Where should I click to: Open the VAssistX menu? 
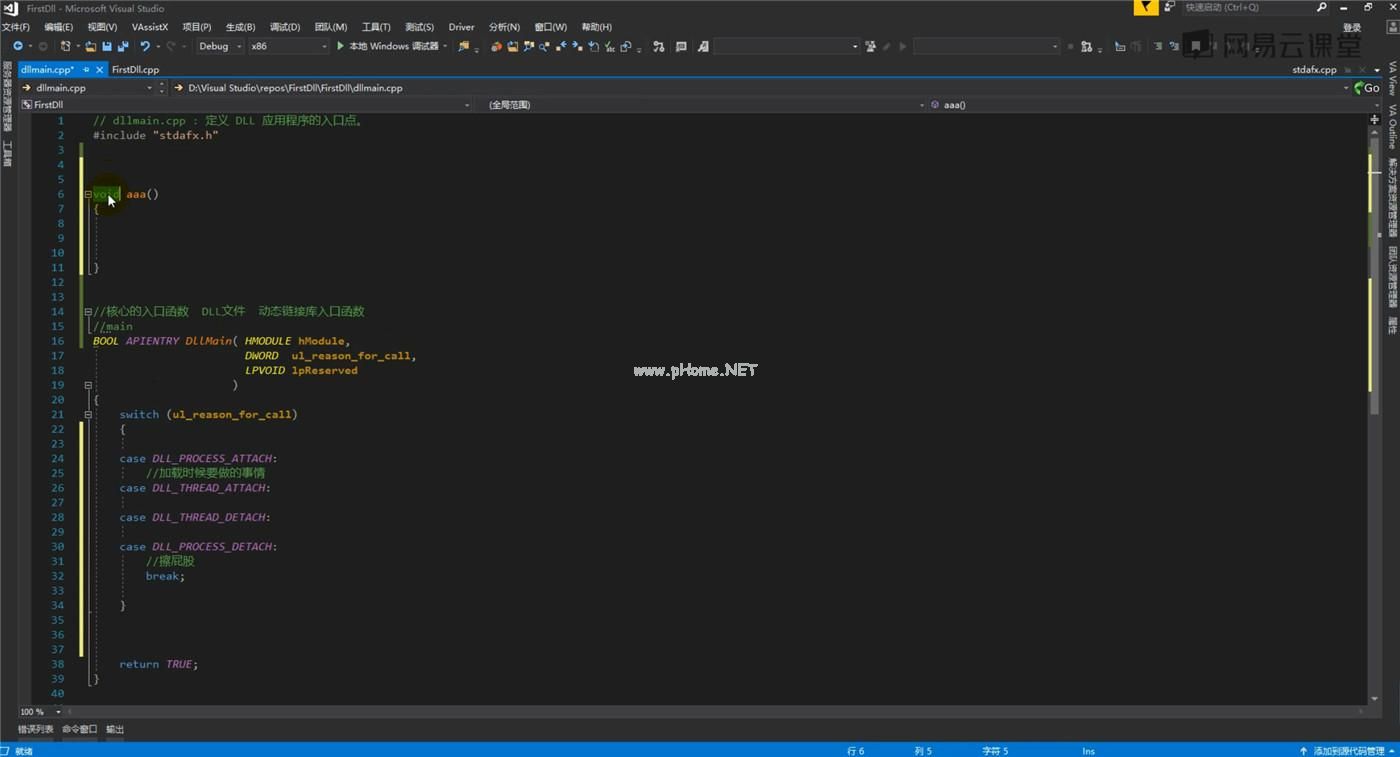pyautogui.click(x=150, y=27)
